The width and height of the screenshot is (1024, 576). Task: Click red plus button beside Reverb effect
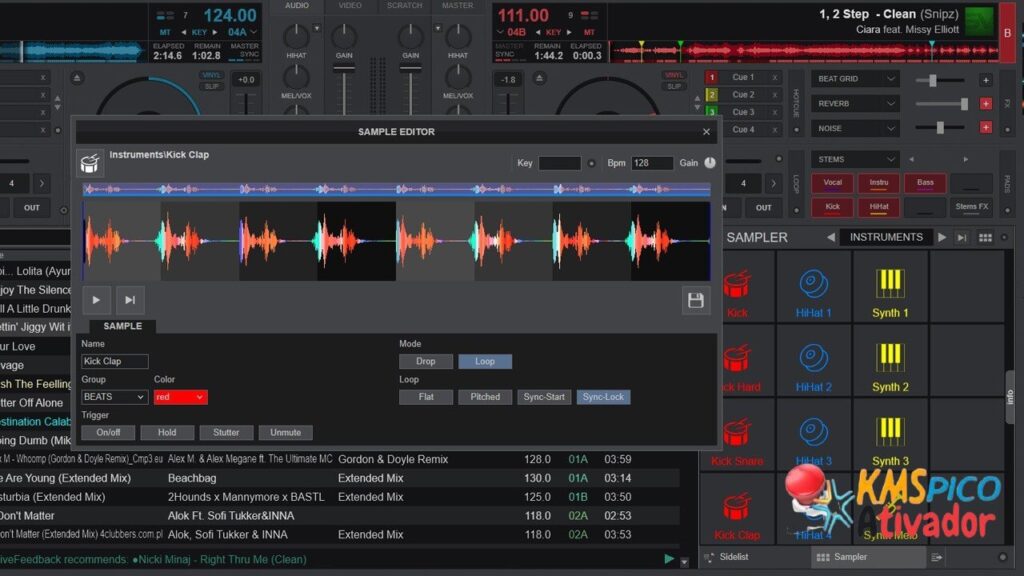(985, 104)
